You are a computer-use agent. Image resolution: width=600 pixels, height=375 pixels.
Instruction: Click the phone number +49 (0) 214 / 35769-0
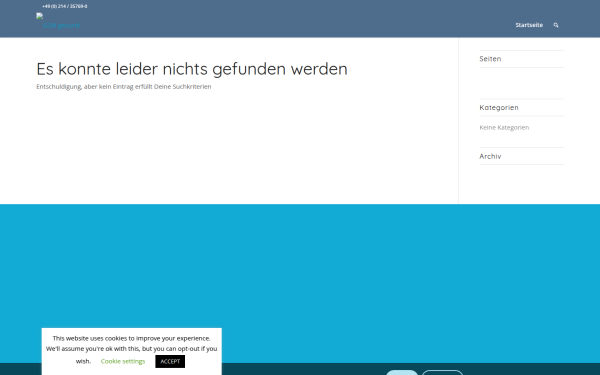(65, 7)
